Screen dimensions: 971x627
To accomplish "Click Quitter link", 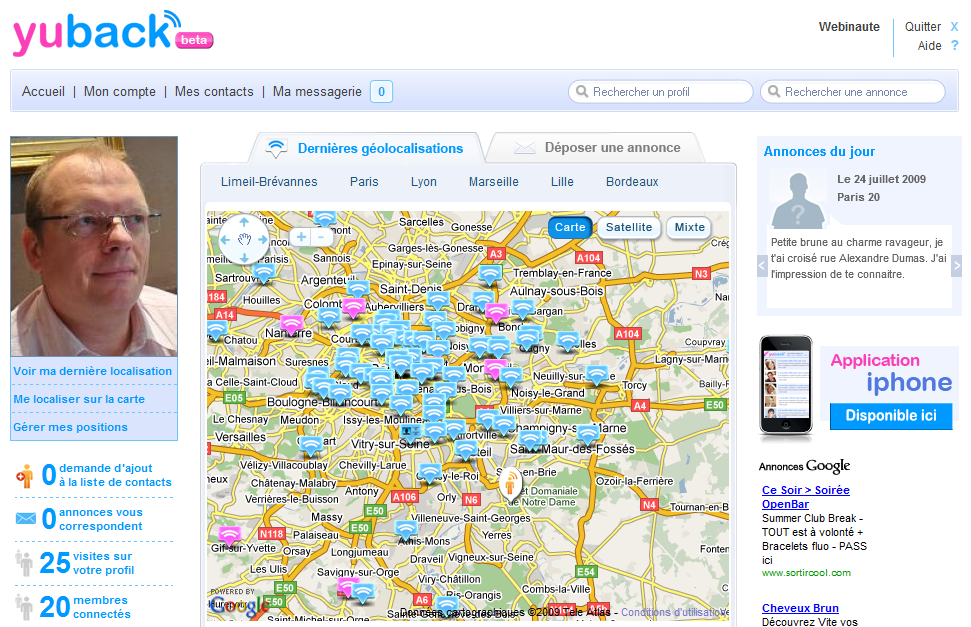I will (x=923, y=27).
